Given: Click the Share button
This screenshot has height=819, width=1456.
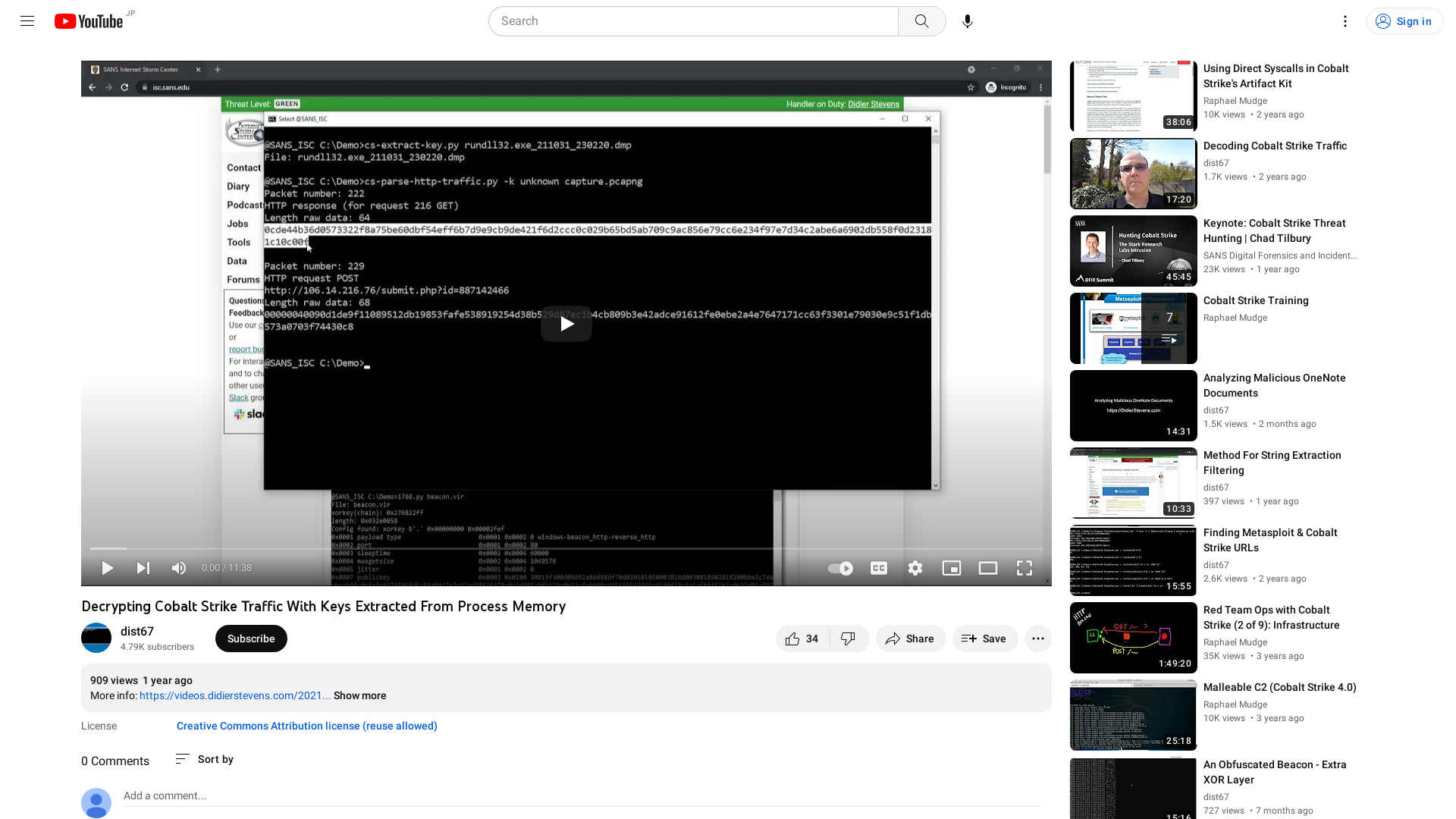Looking at the screenshot, I should (x=910, y=639).
